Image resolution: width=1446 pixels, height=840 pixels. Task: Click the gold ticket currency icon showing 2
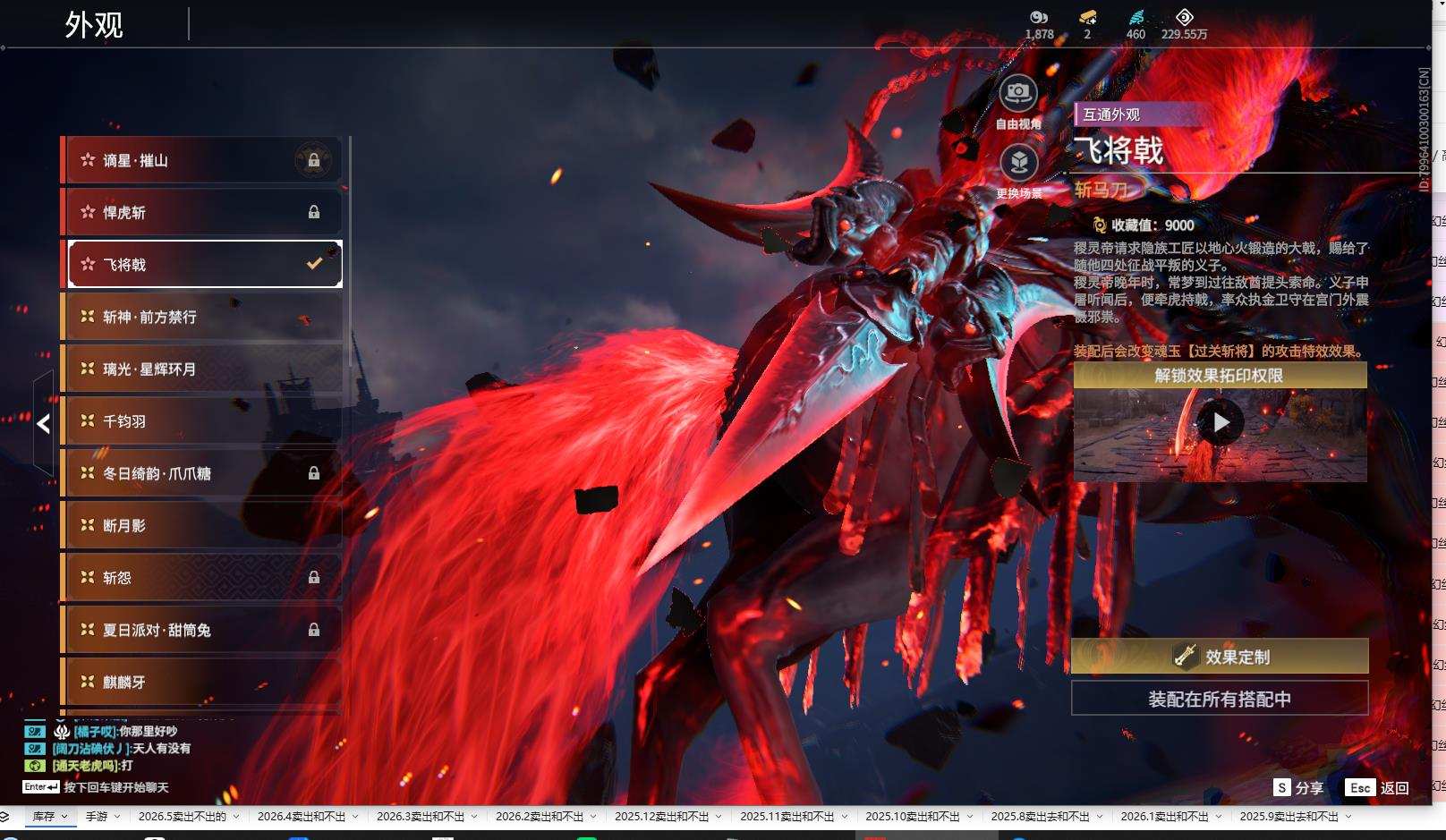point(1087,17)
